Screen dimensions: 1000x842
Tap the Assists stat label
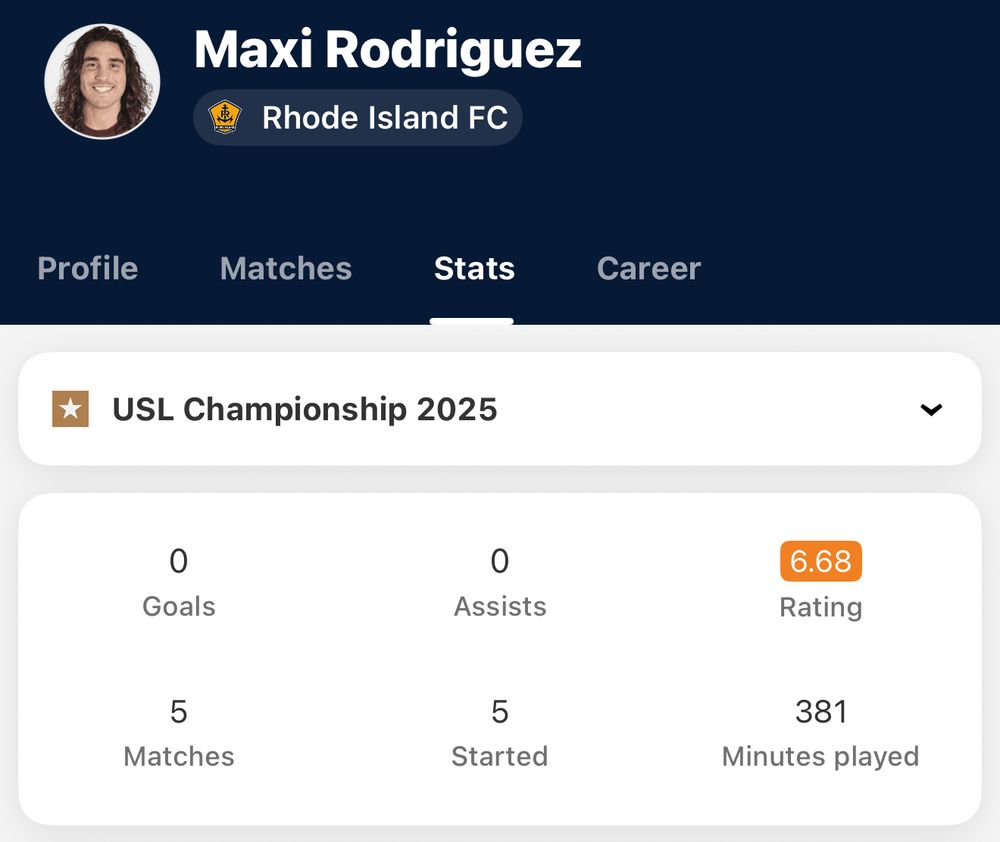500,606
